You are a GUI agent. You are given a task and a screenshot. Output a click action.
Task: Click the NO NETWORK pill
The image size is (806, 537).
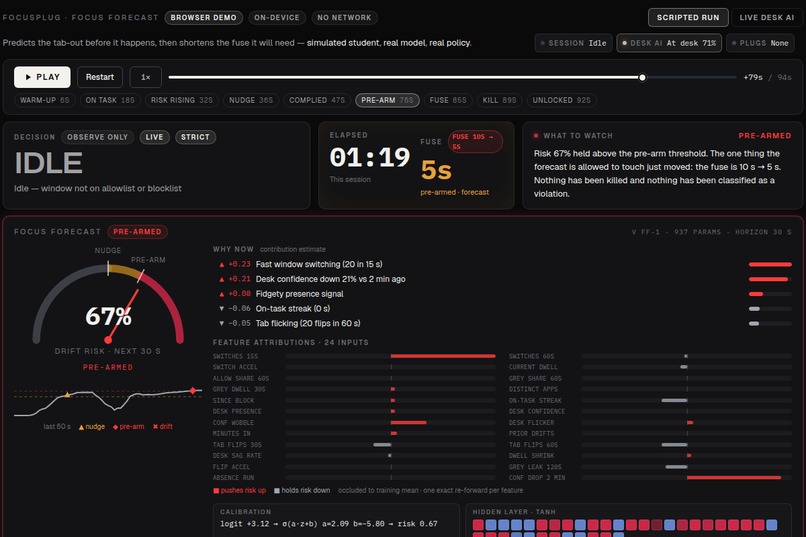point(344,17)
